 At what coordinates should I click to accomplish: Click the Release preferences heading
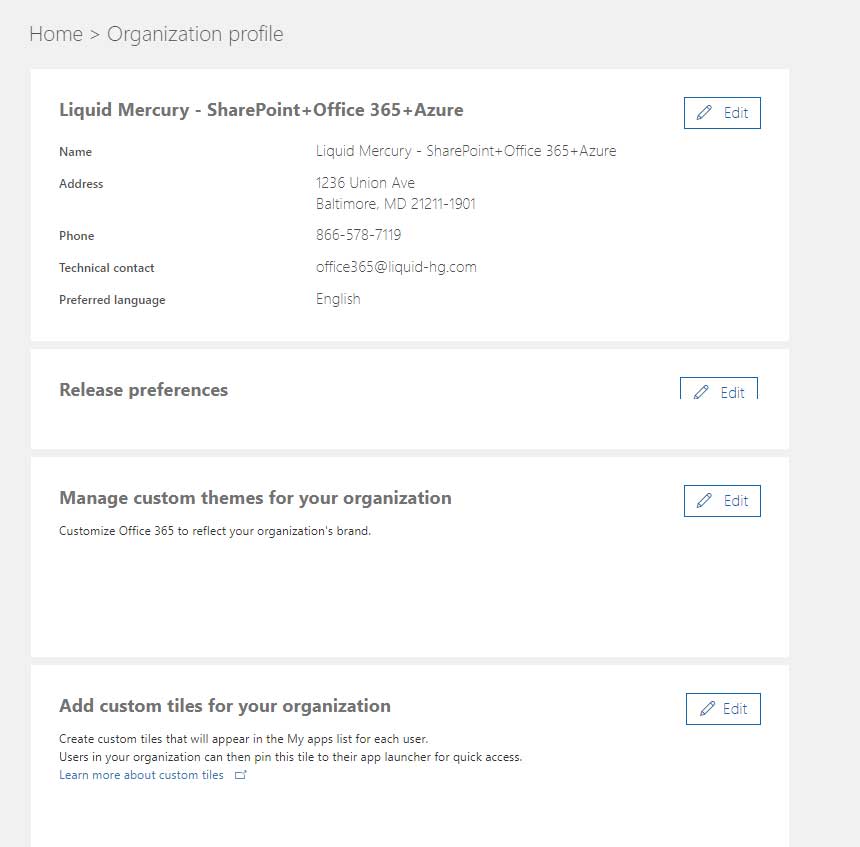pos(143,390)
